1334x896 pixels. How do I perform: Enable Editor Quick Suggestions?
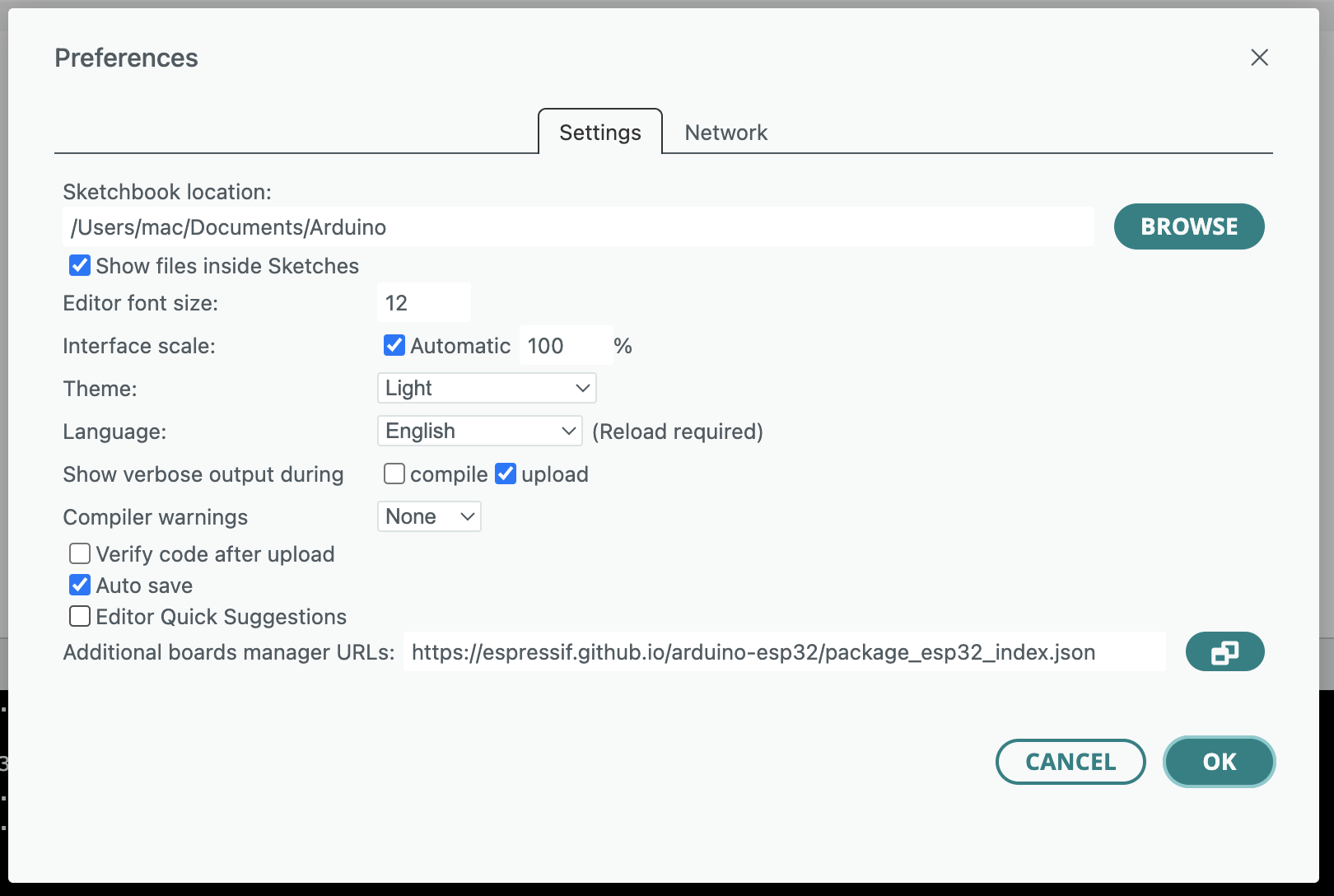79,616
